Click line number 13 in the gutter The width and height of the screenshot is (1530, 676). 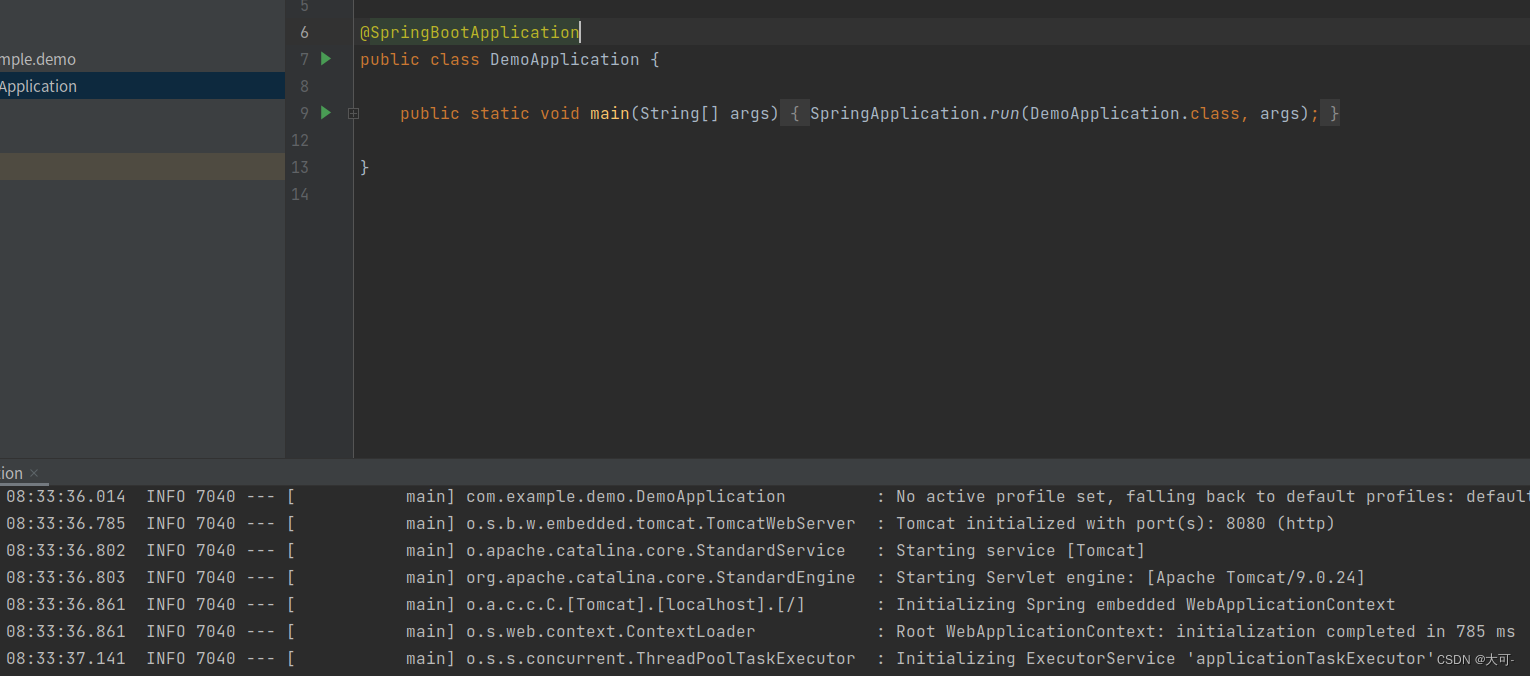(x=300, y=167)
